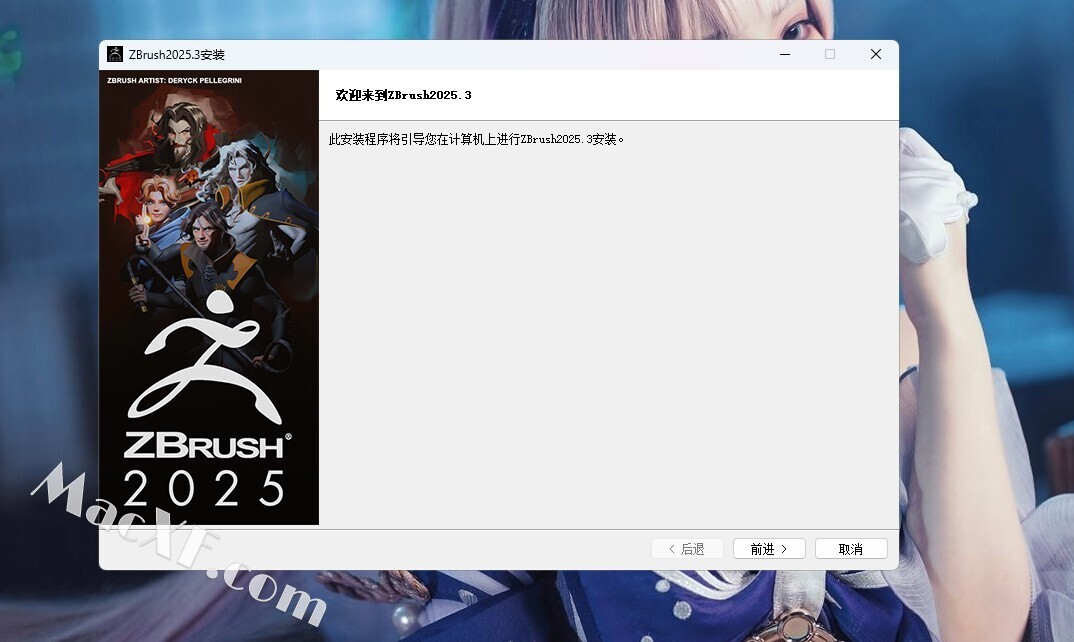The height and width of the screenshot is (642, 1074).
Task: Click the heading 欢迎来到ZBrush2025.3
Action: (x=403, y=95)
